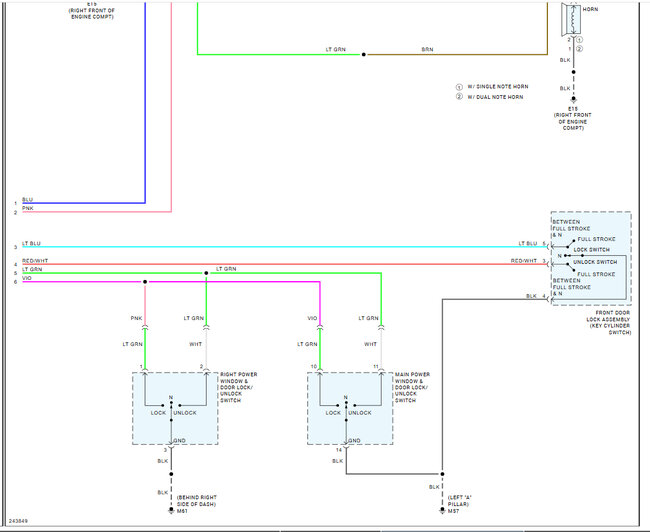Click the "(LEFT 'A' PILLAR)" location note

click(459, 500)
